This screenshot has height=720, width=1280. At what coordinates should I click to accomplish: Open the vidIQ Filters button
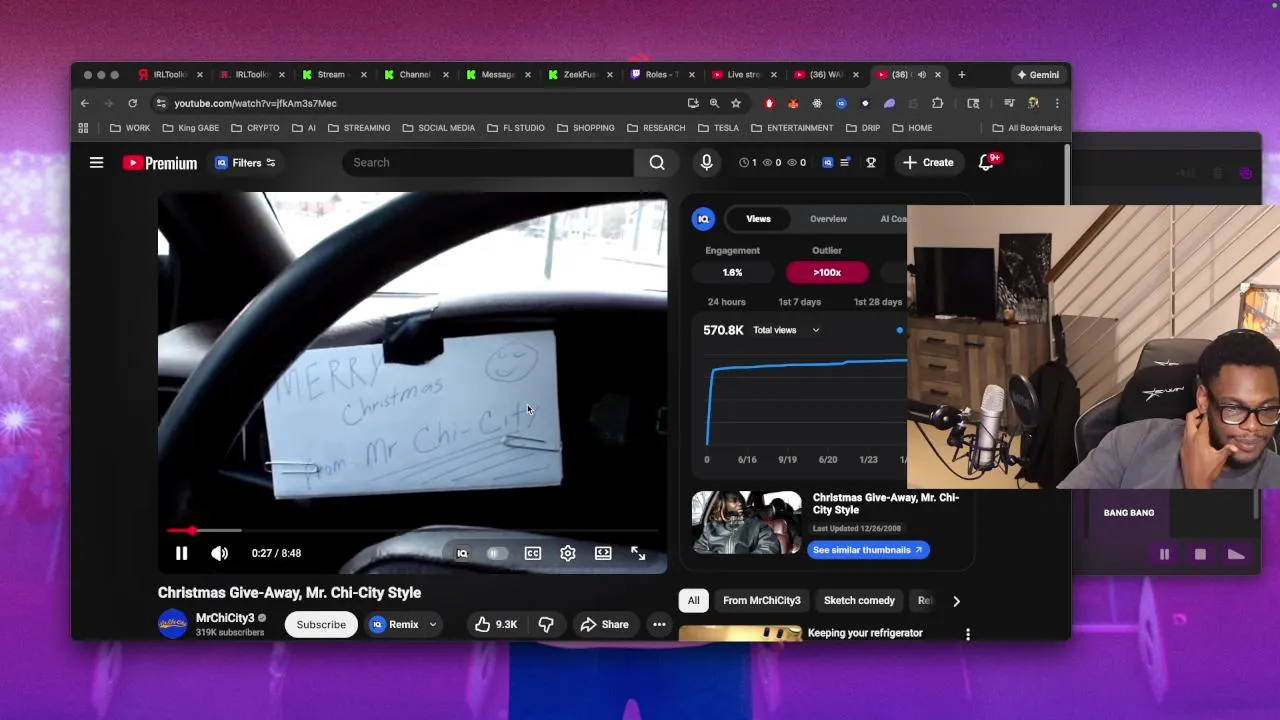tap(246, 163)
